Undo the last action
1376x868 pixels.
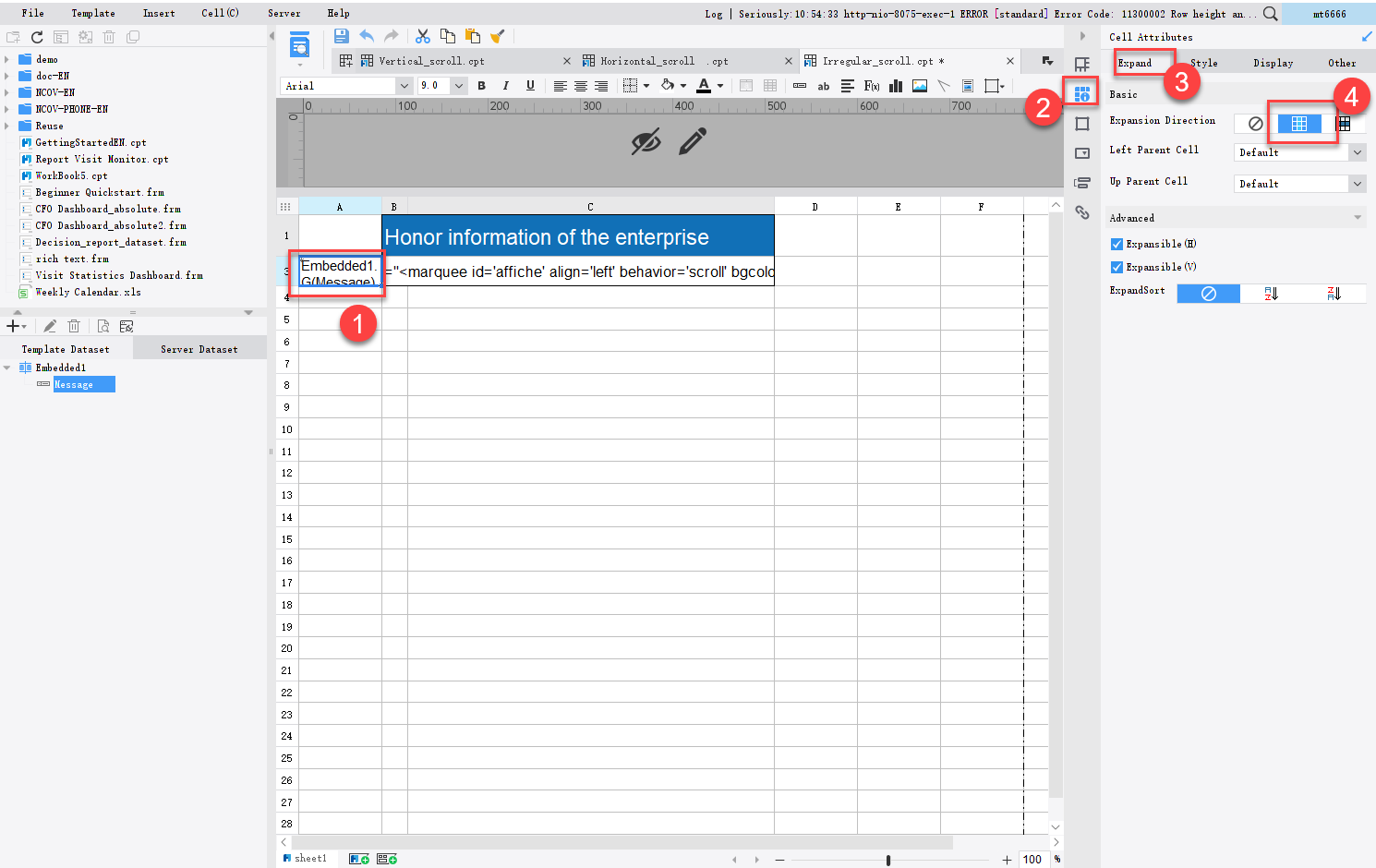(367, 36)
